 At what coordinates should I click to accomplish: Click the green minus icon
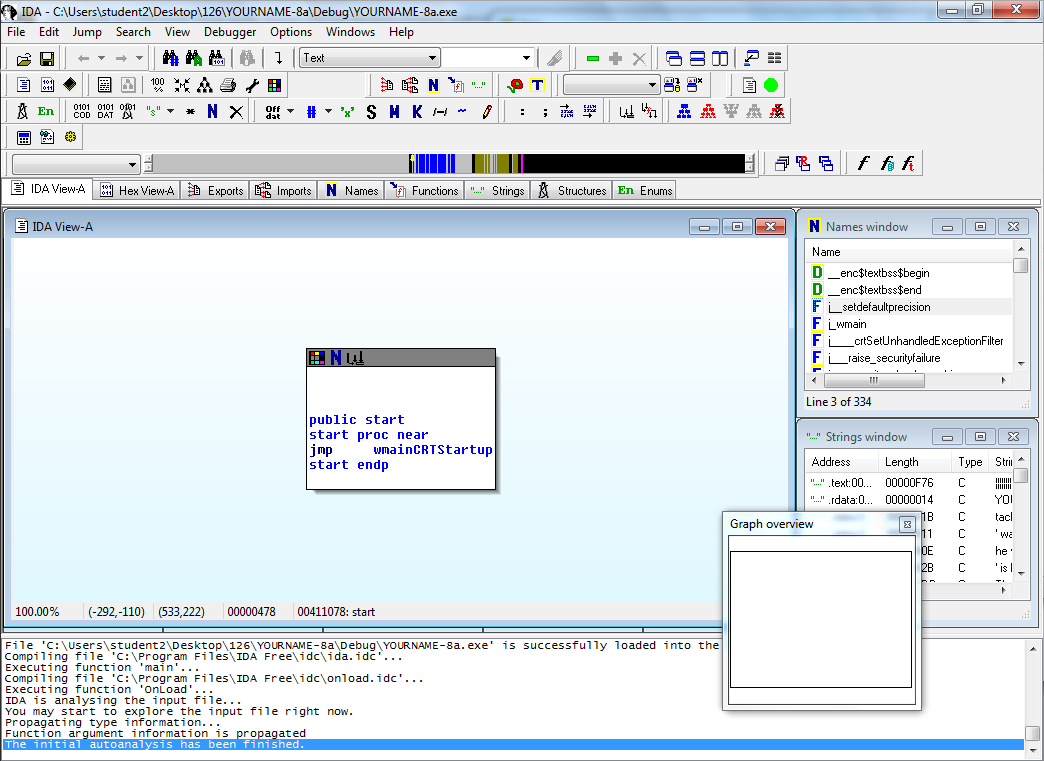[593, 59]
